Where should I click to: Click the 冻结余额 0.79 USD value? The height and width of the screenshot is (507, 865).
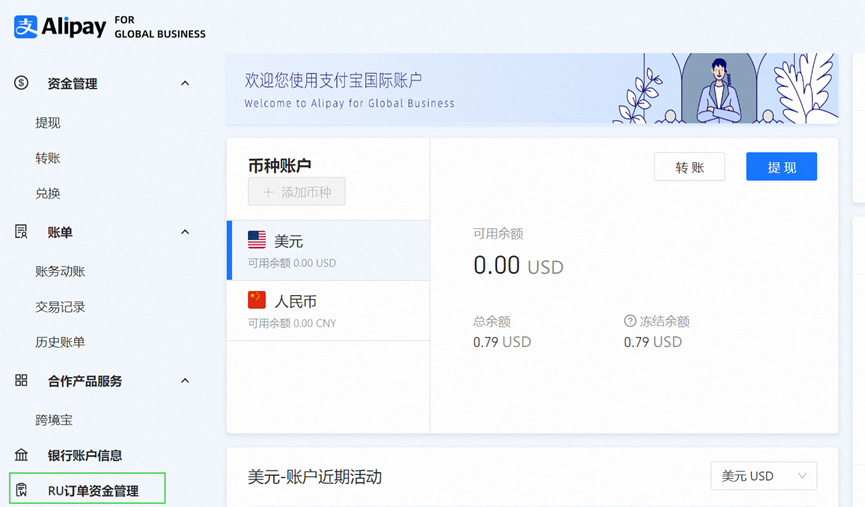[653, 342]
